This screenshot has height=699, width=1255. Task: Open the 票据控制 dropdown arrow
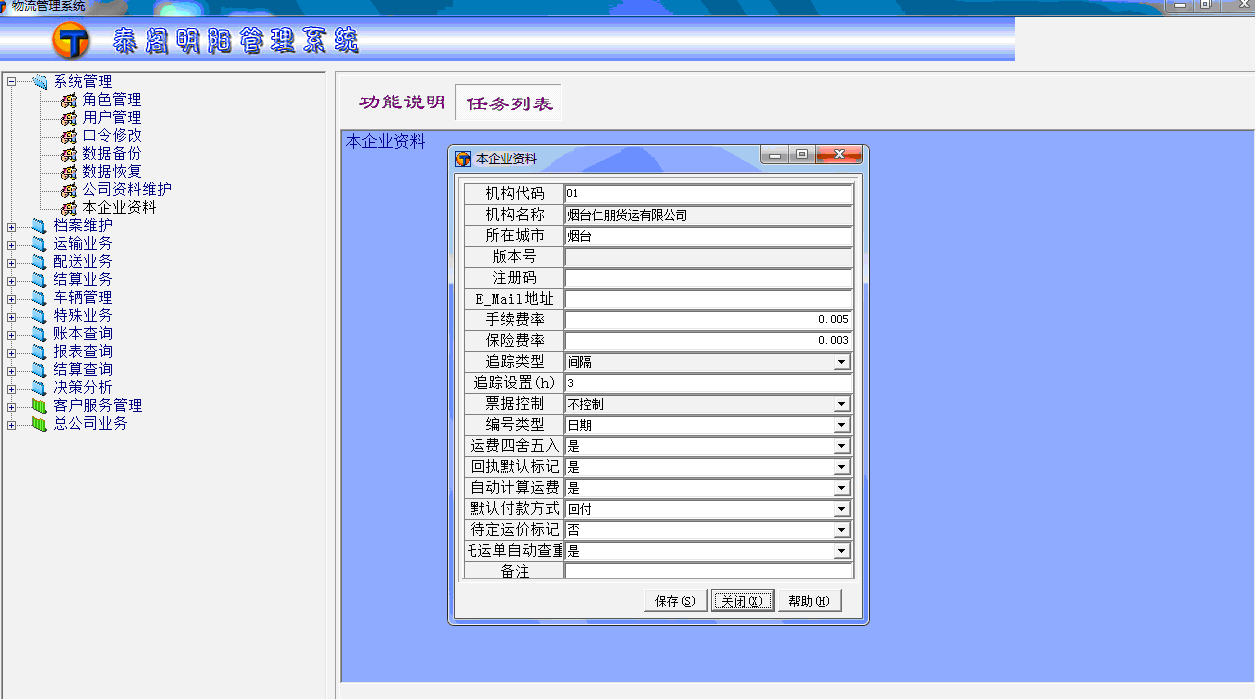(842, 404)
